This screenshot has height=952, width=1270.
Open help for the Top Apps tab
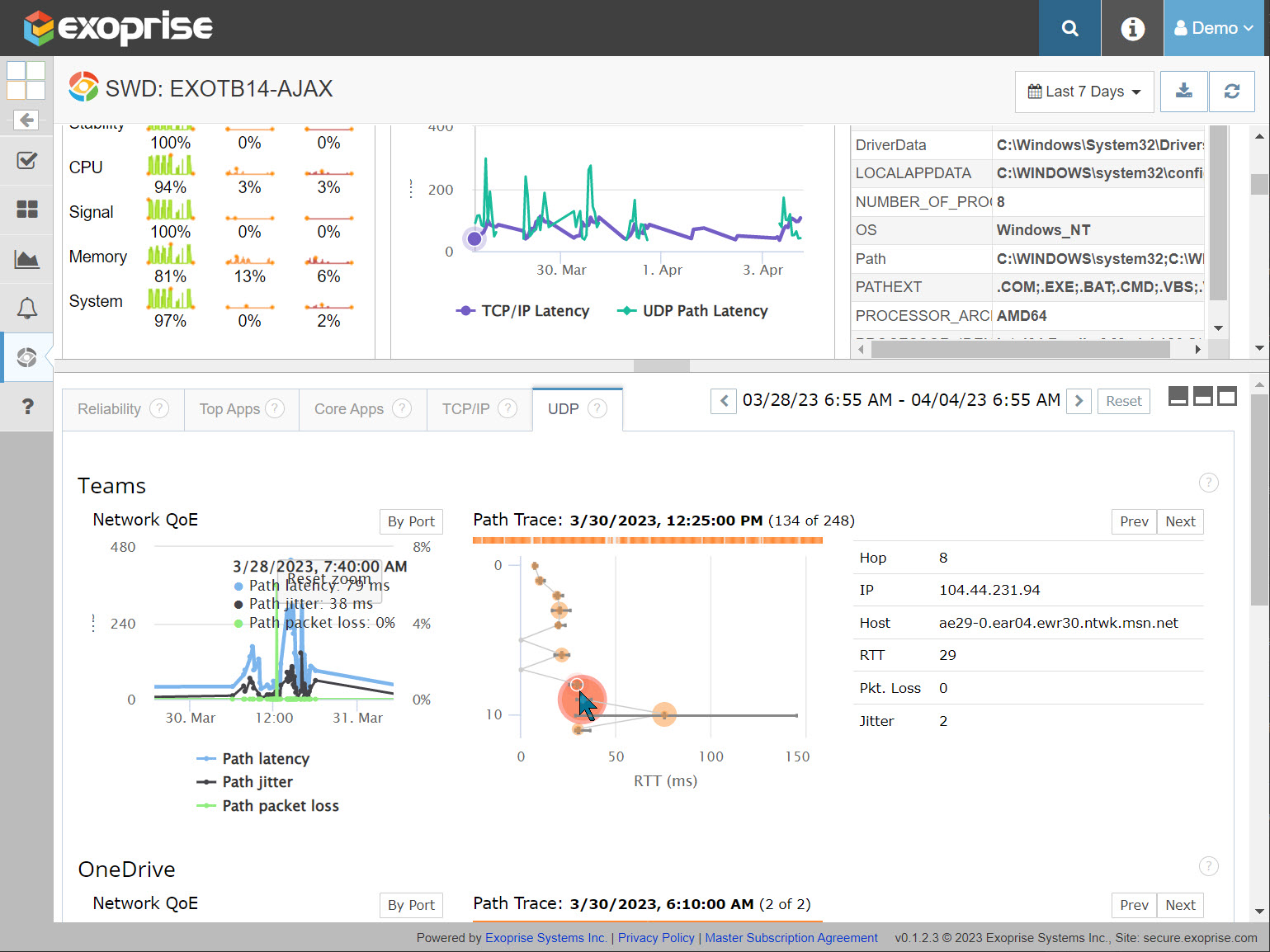(x=275, y=408)
